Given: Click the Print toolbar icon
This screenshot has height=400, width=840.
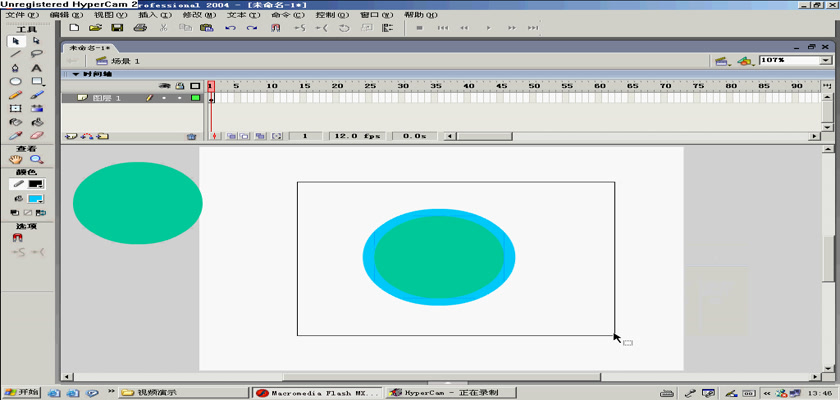Looking at the screenshot, I should (140, 28).
